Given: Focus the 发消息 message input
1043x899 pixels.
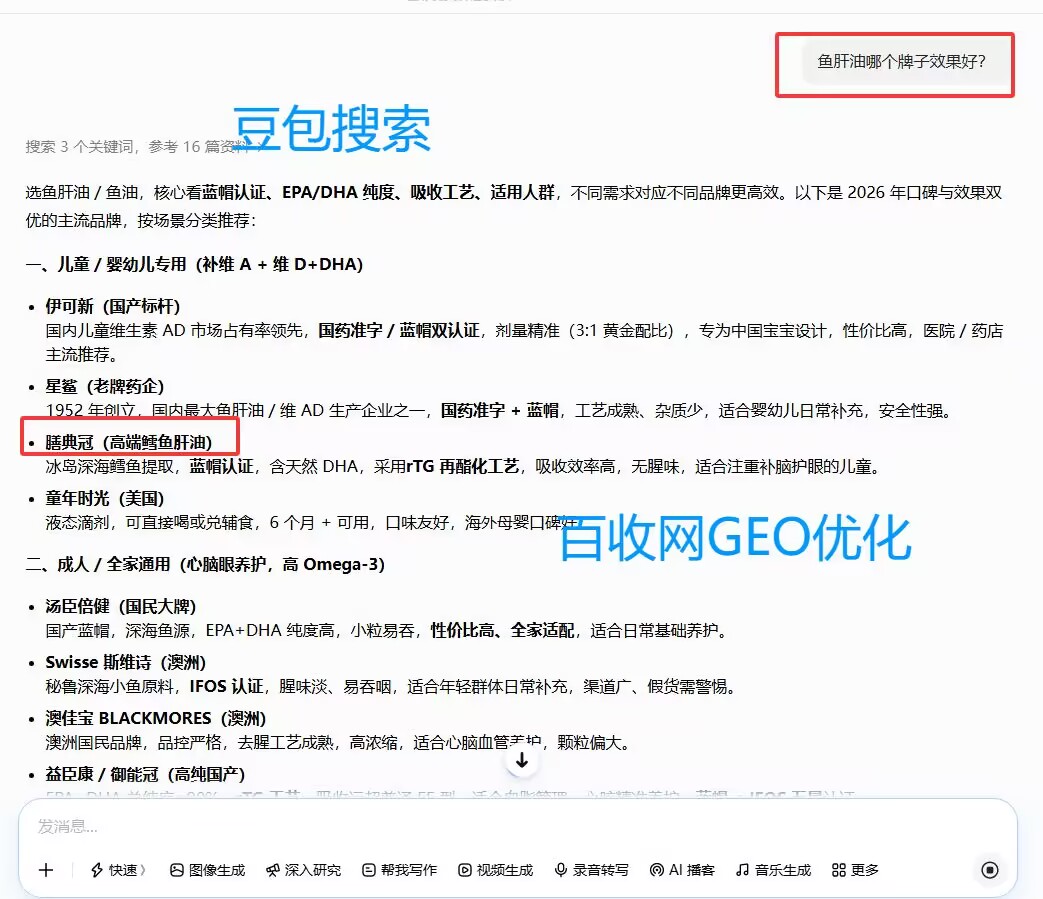Looking at the screenshot, I should point(518,827).
